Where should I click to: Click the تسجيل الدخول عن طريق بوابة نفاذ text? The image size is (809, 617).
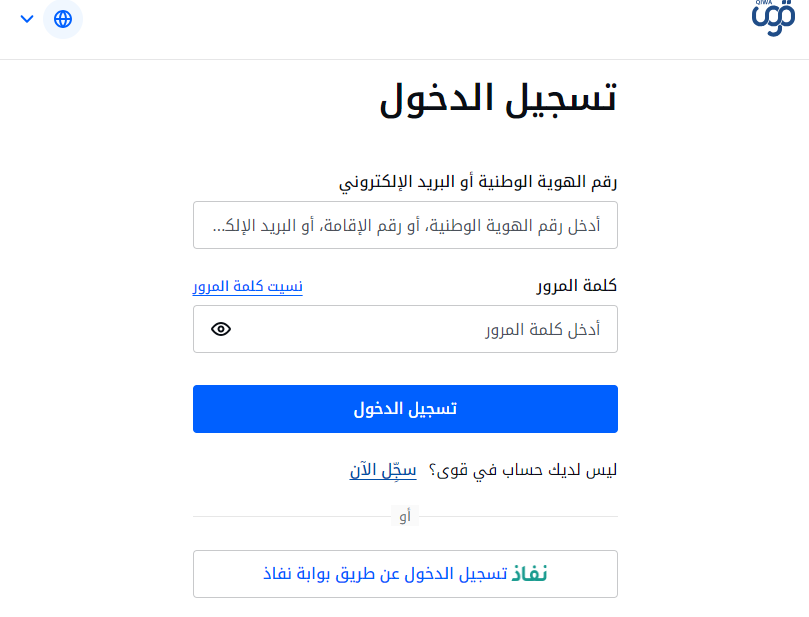pos(385,574)
